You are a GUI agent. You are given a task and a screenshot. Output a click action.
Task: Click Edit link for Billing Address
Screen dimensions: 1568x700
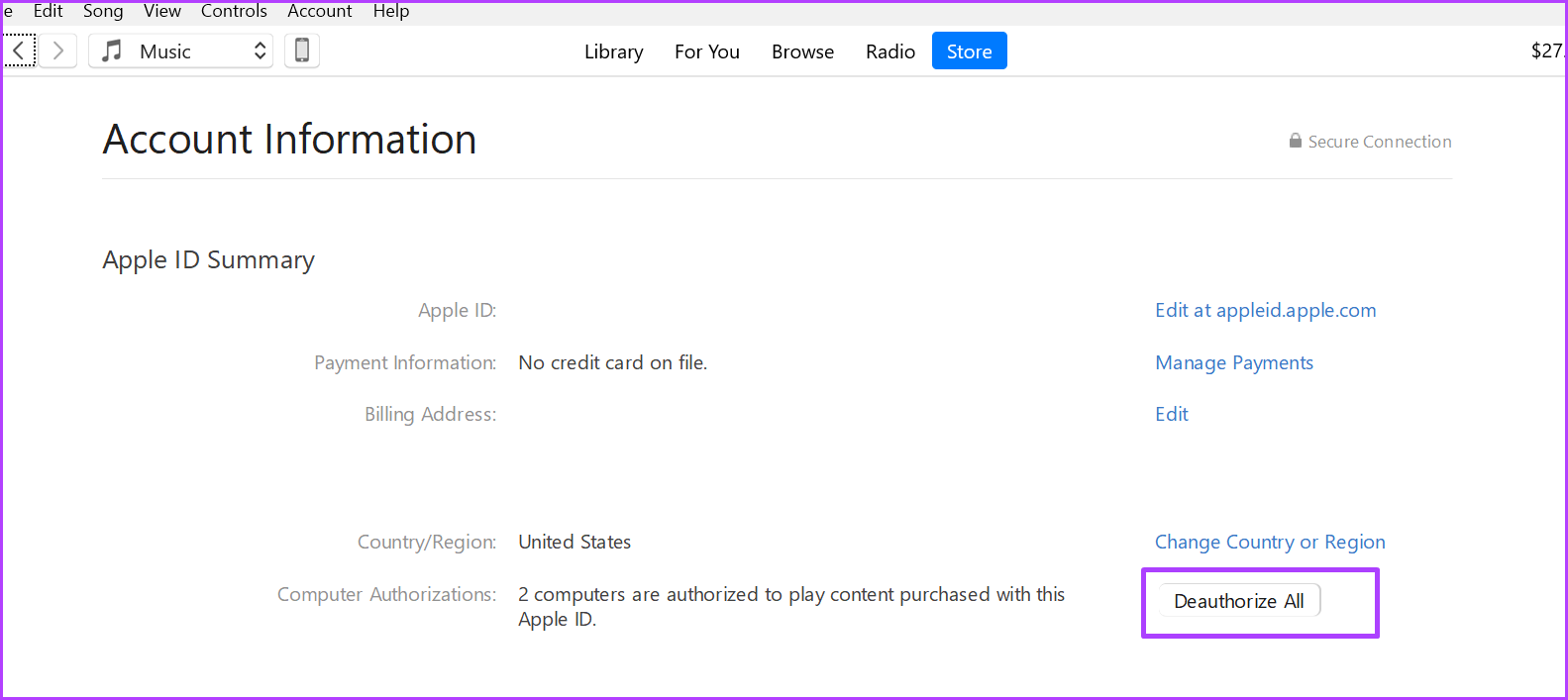pos(1172,414)
